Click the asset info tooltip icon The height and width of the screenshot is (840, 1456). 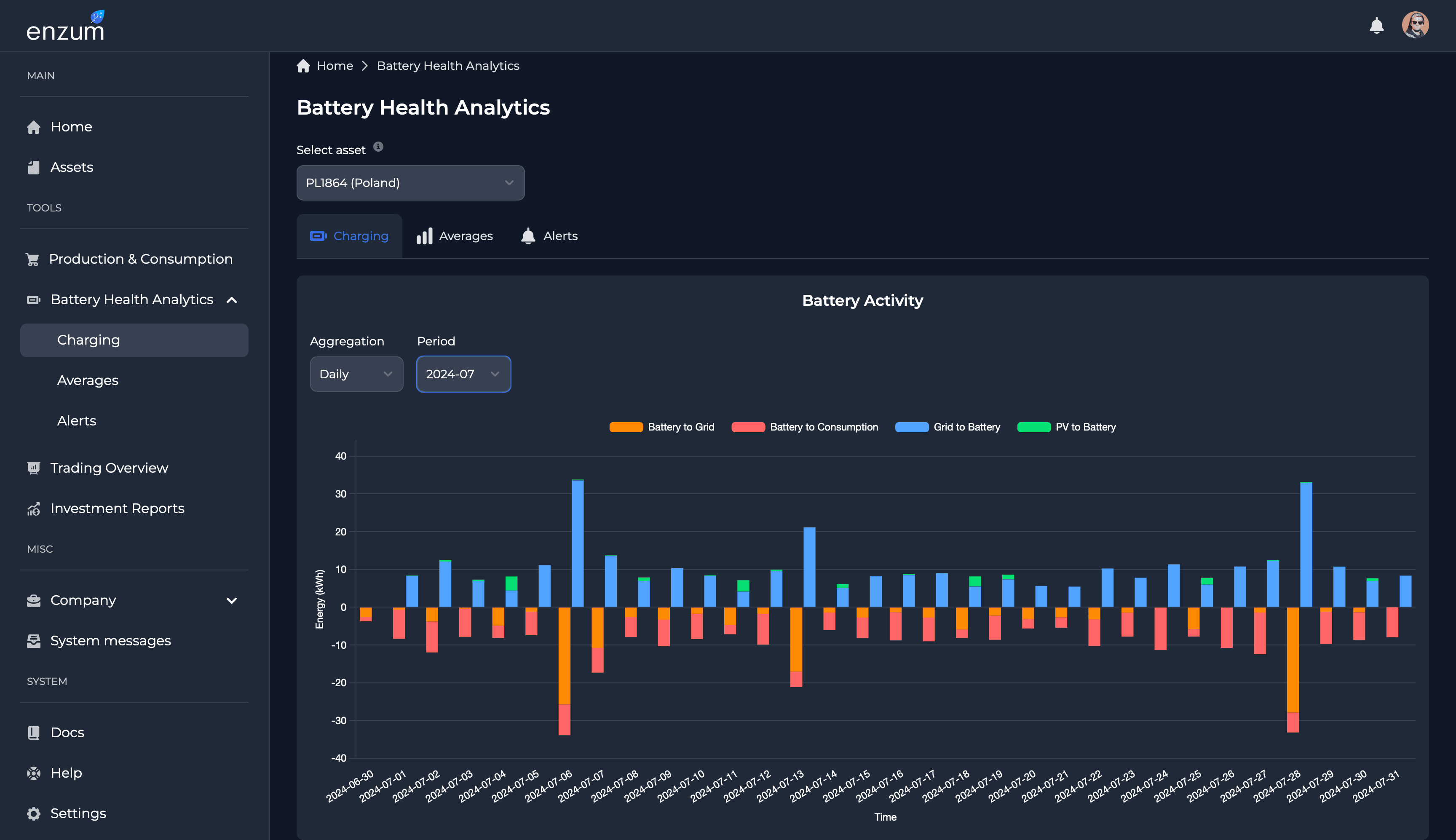click(x=378, y=147)
